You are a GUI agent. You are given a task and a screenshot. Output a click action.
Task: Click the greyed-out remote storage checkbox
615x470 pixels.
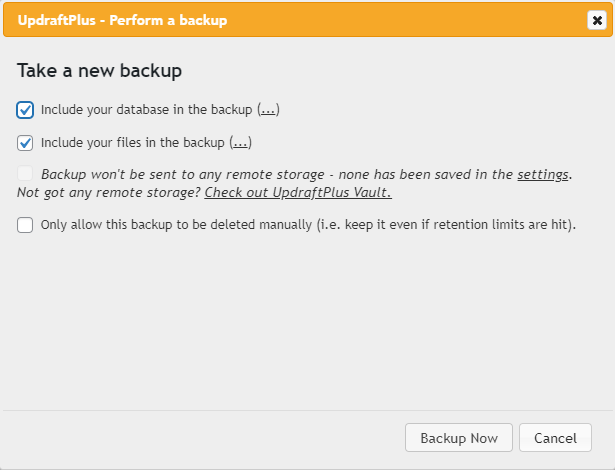(26, 174)
